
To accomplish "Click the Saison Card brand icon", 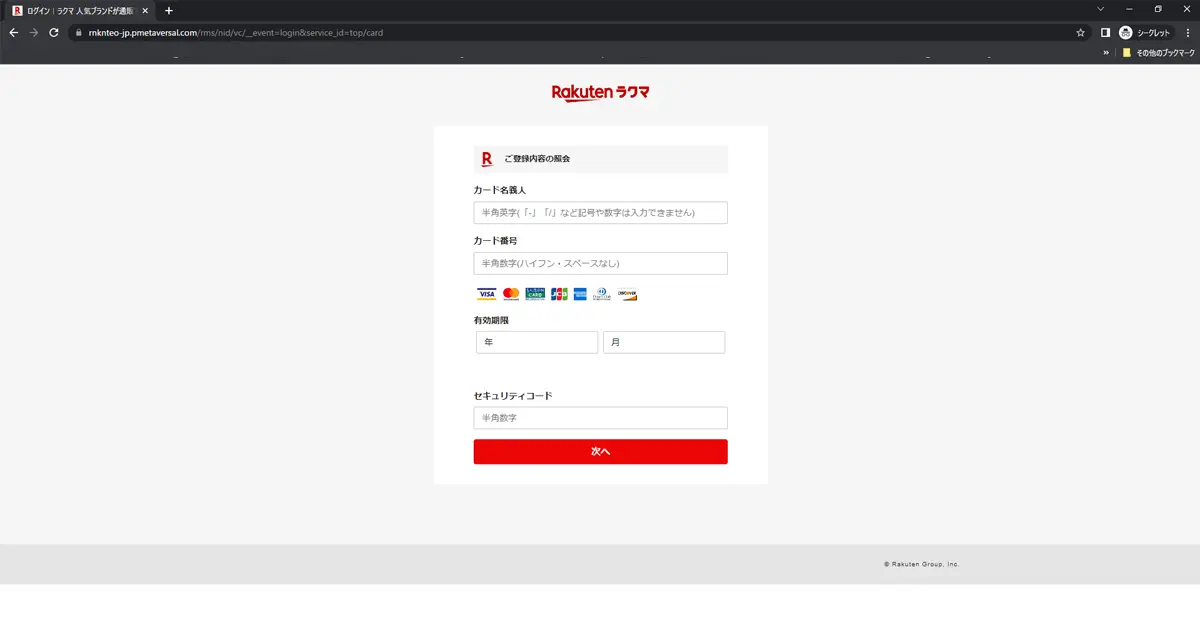I will [x=534, y=293].
